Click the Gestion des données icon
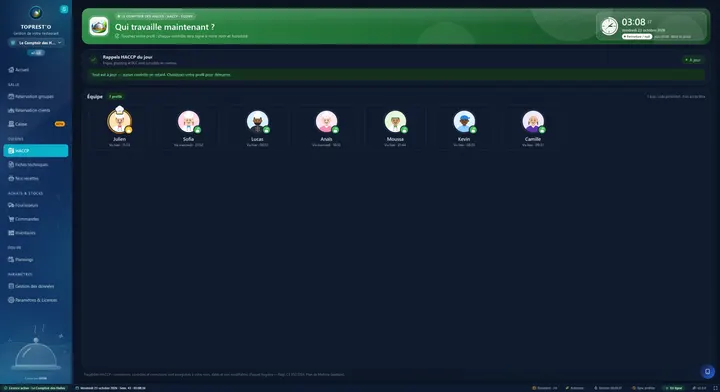720x392 pixels. 11,286
